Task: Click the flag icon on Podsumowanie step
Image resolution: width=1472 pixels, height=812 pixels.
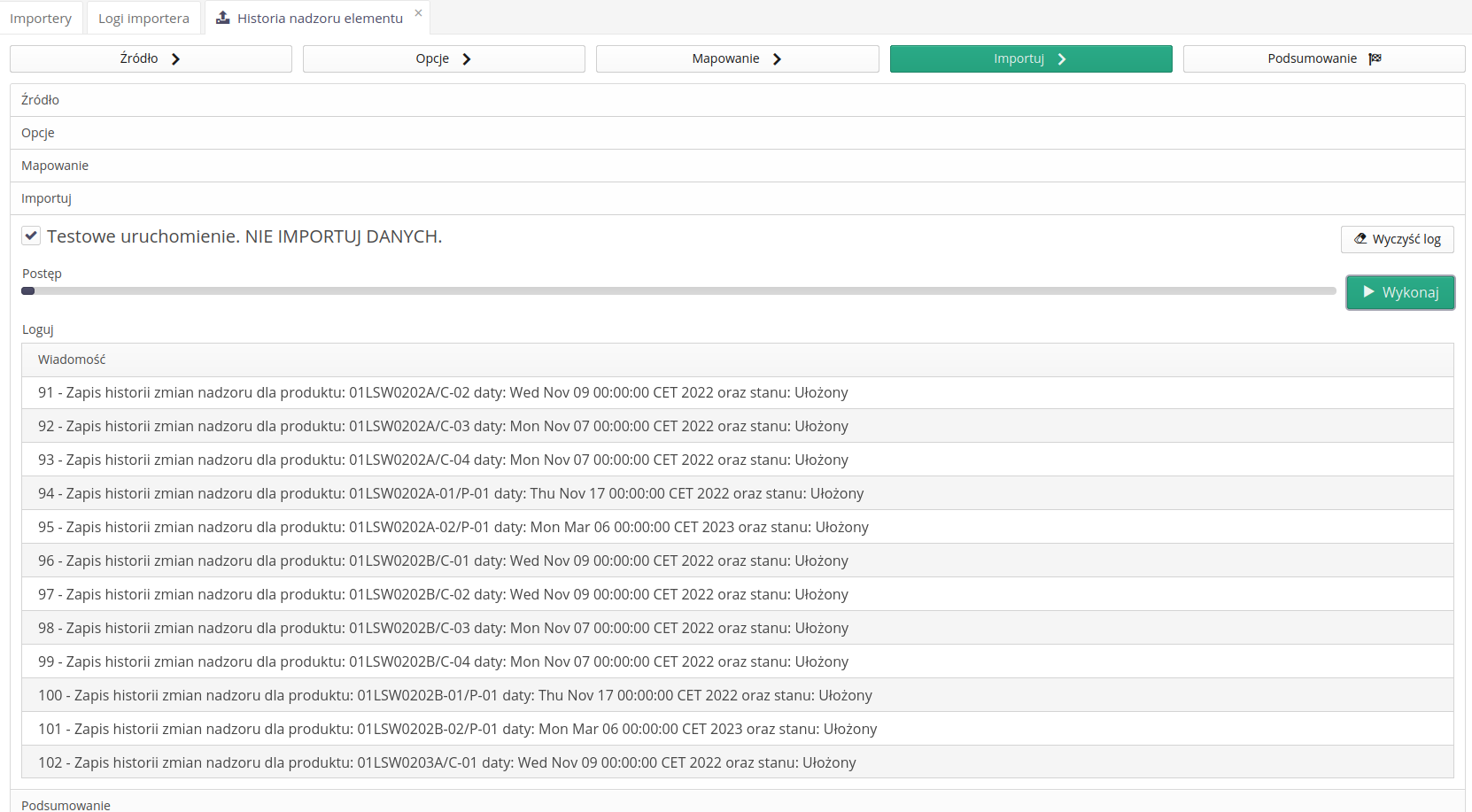Action: click(1375, 58)
